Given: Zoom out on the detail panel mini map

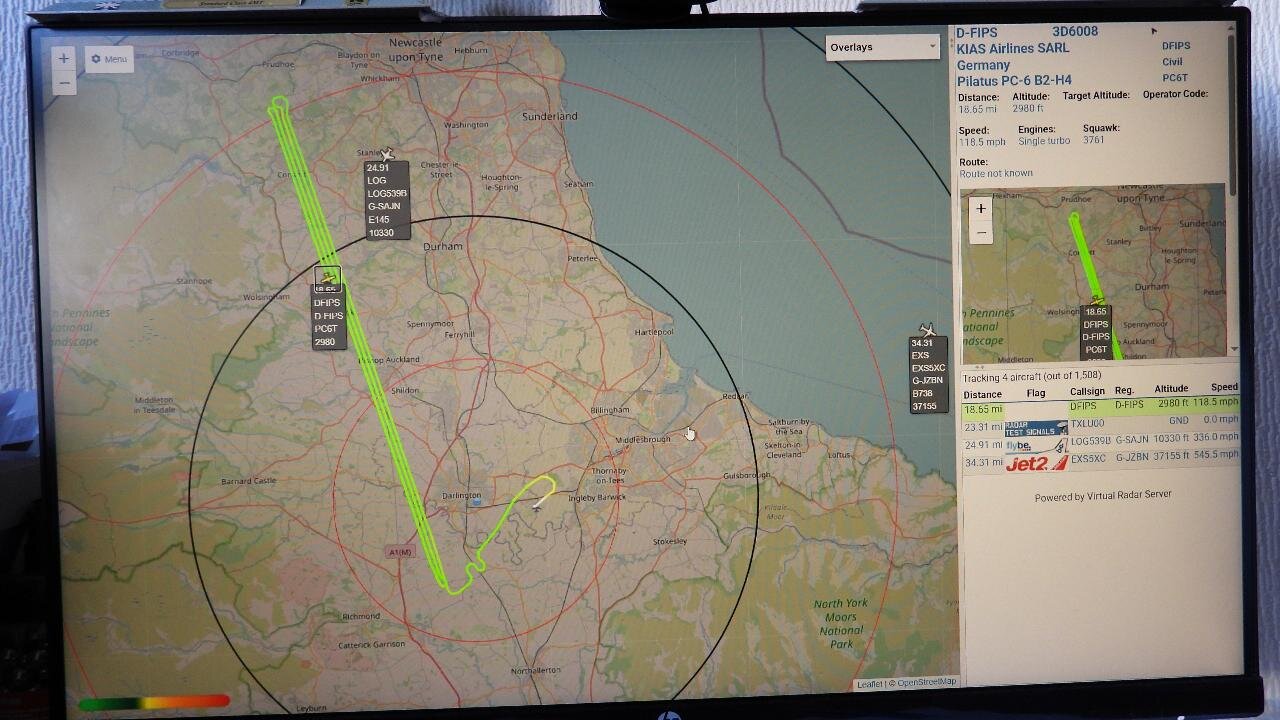Looking at the screenshot, I should point(981,233).
